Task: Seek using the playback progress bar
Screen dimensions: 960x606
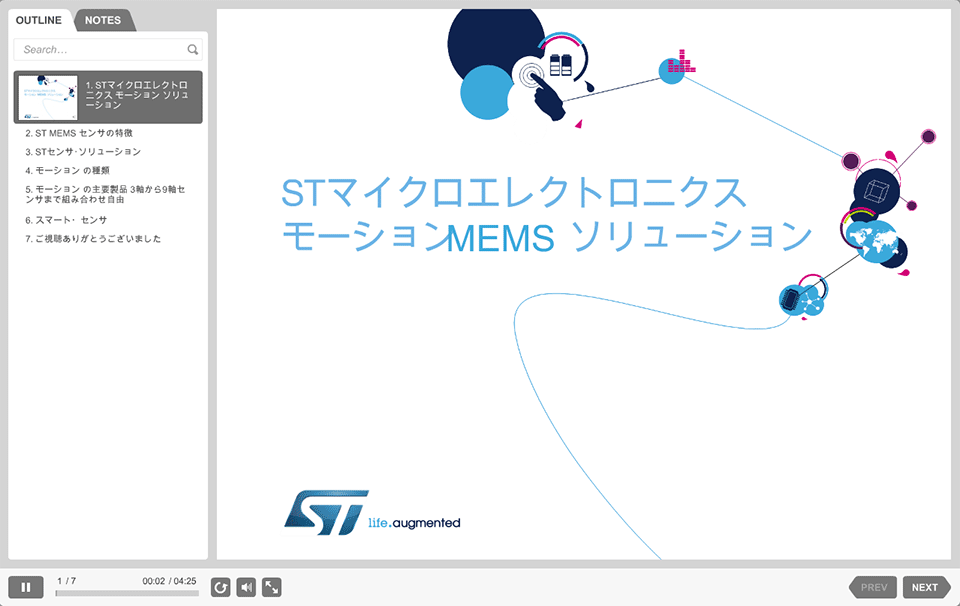Action: (127, 593)
